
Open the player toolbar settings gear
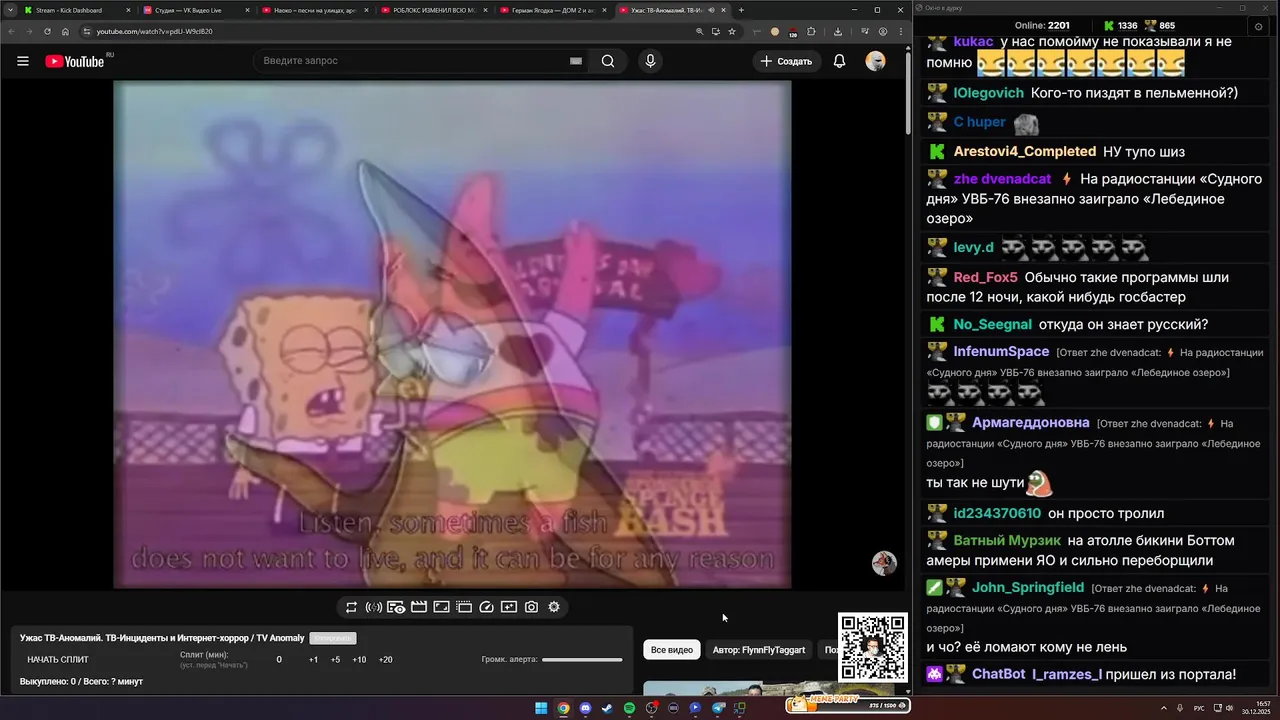[x=554, y=607]
